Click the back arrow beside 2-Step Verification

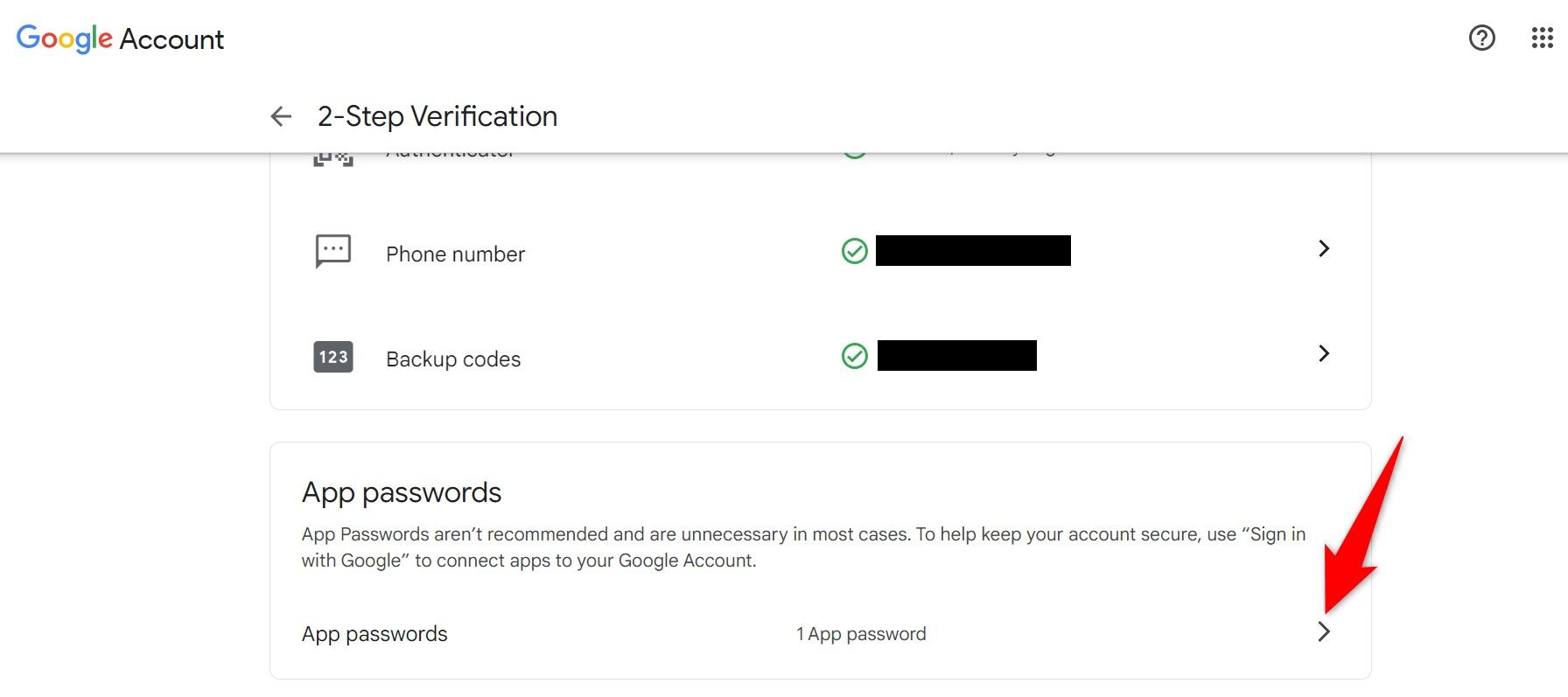(280, 115)
